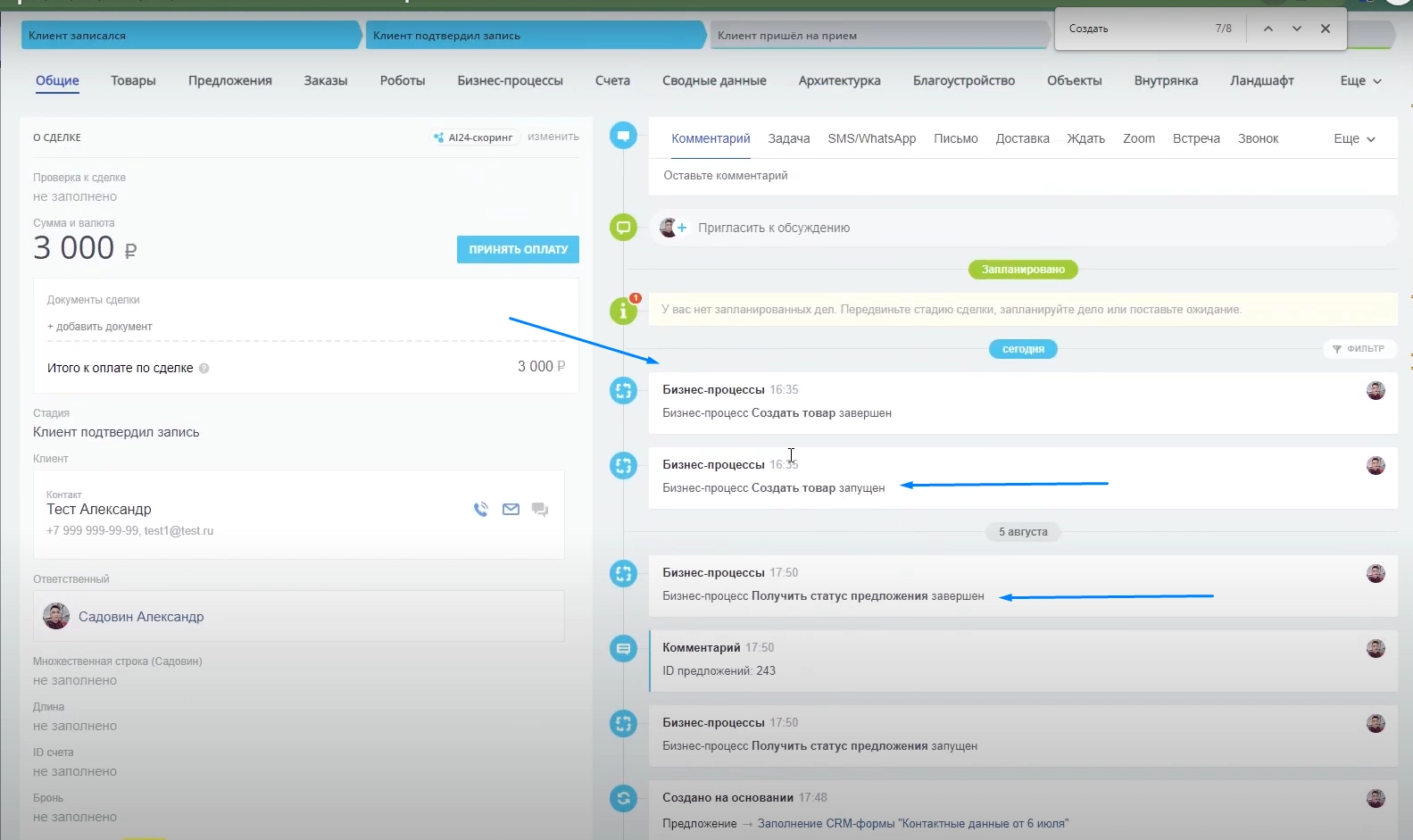Click comment icon for ID предложений: 243 entry
The height and width of the screenshot is (840, 1413).
tap(623, 648)
